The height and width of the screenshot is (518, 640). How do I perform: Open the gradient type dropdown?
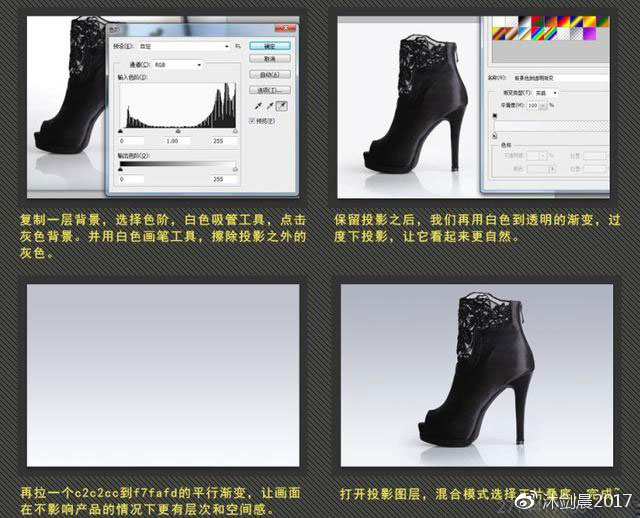coord(546,93)
